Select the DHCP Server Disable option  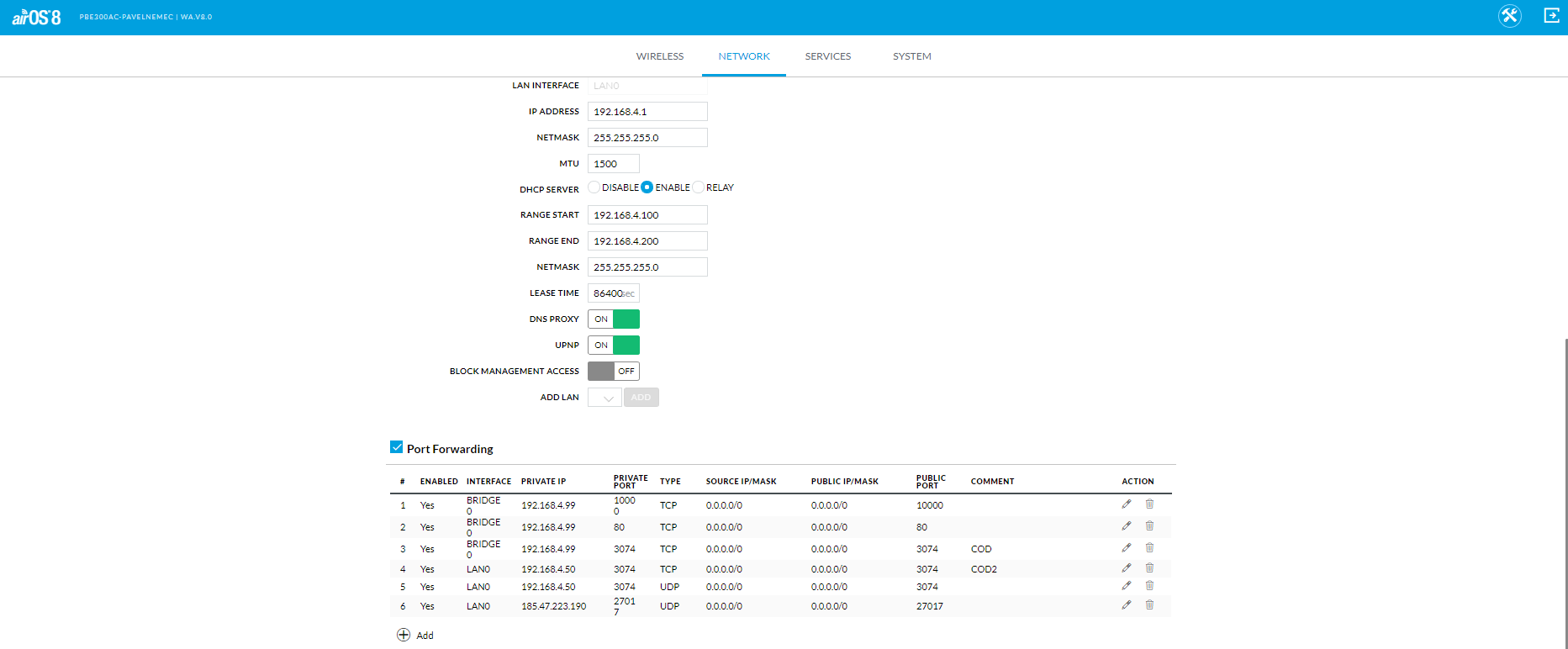pyautogui.click(x=594, y=187)
